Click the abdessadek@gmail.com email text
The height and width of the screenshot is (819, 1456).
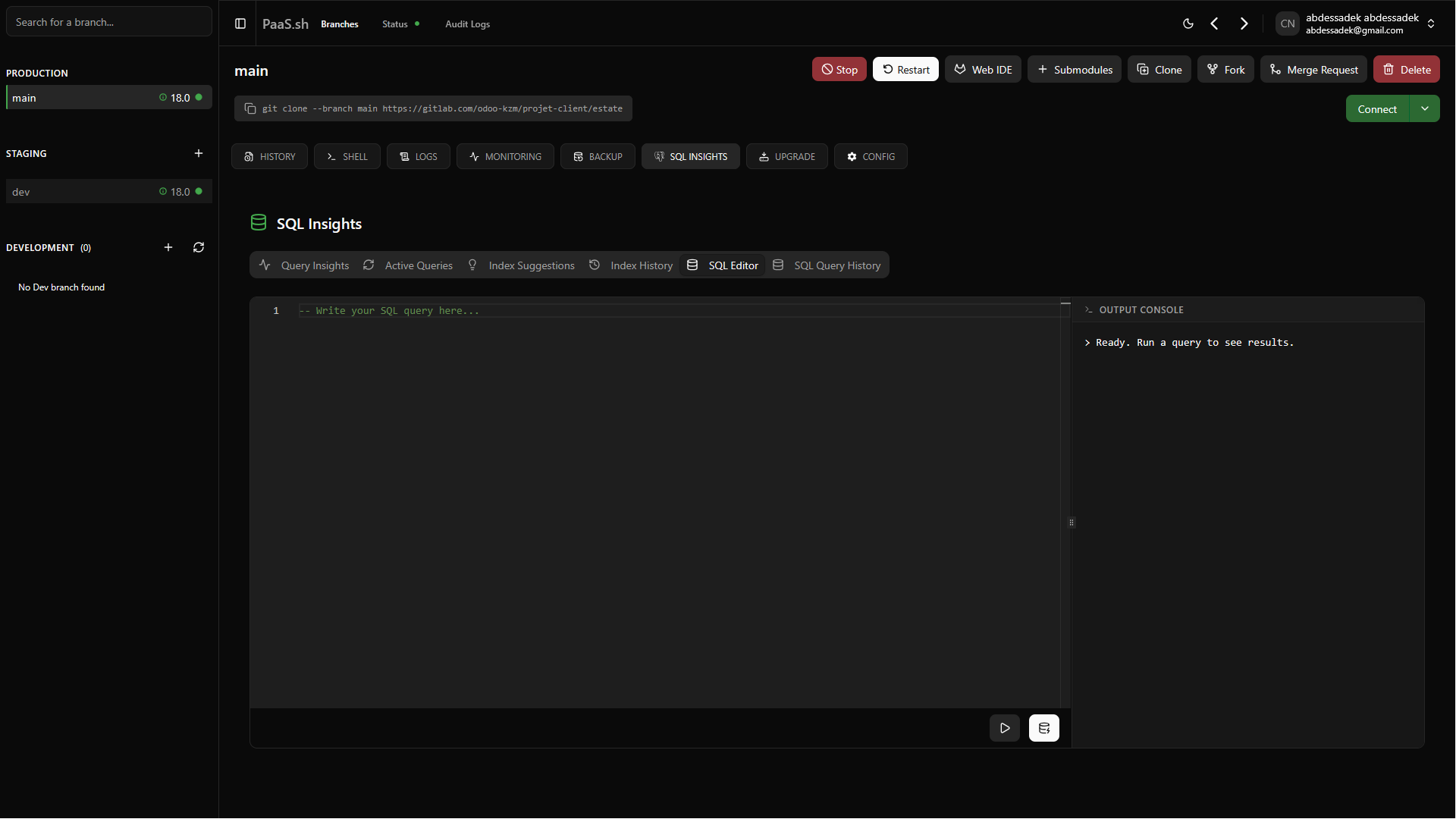click(x=1354, y=30)
